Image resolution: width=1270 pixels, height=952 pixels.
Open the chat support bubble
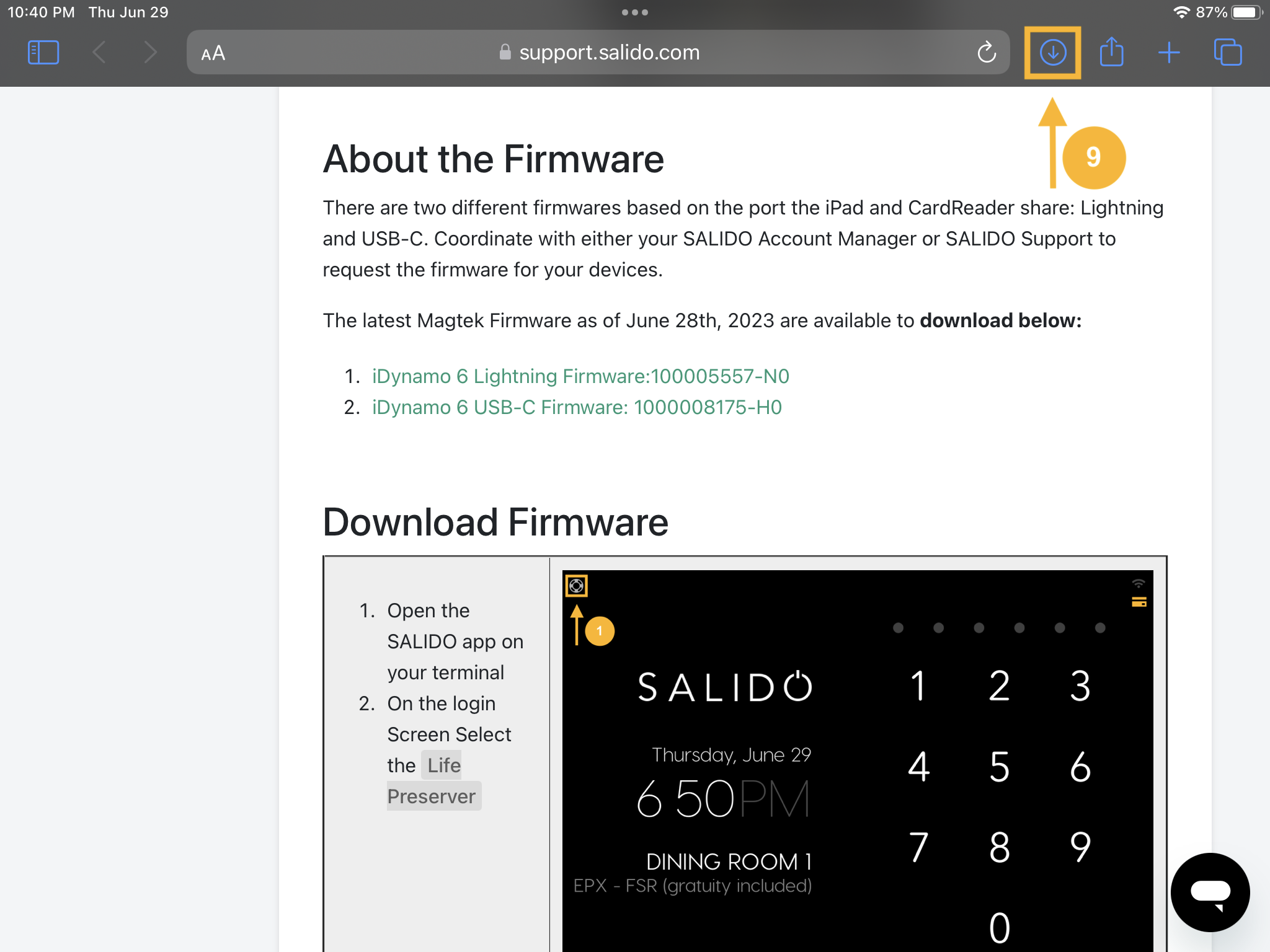[1210, 892]
